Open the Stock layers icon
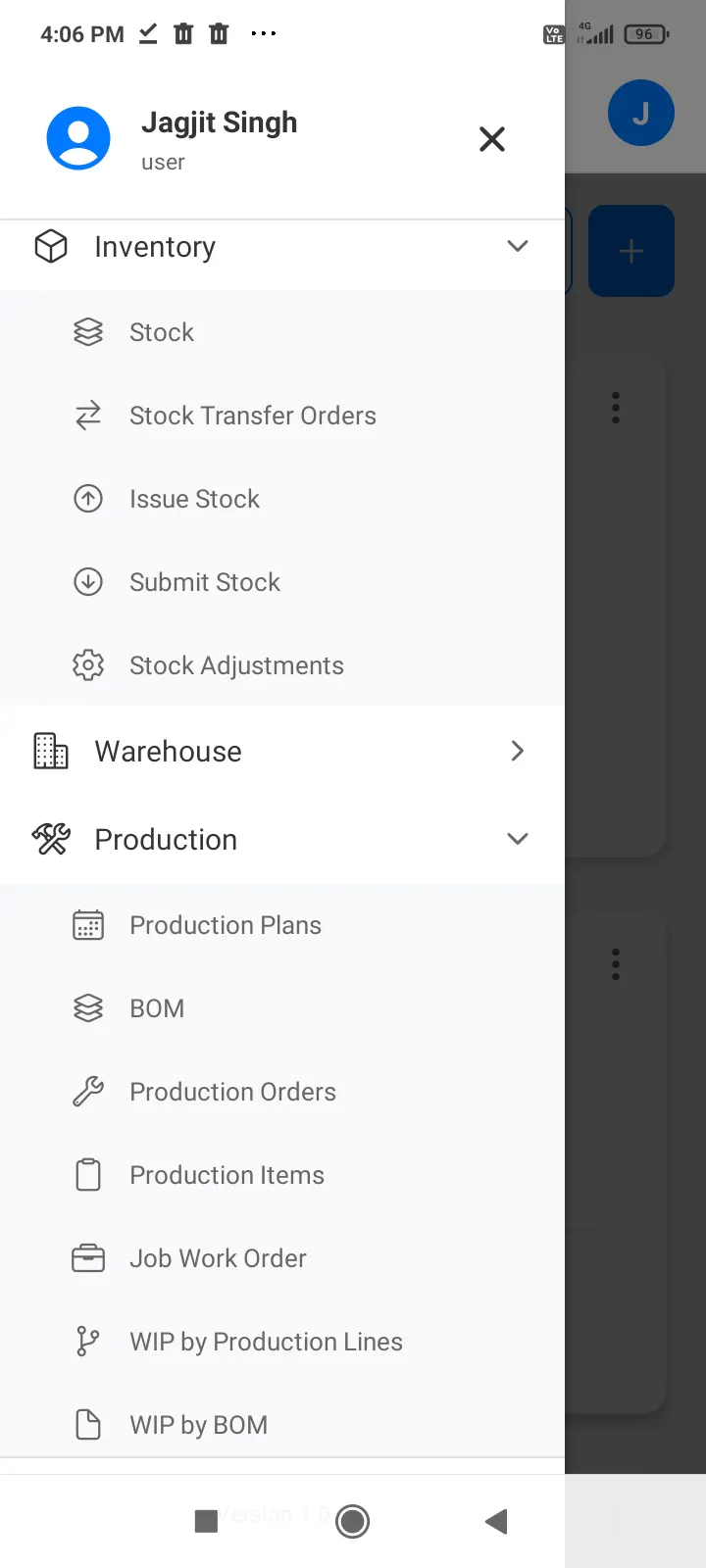706x1568 pixels. (88, 332)
